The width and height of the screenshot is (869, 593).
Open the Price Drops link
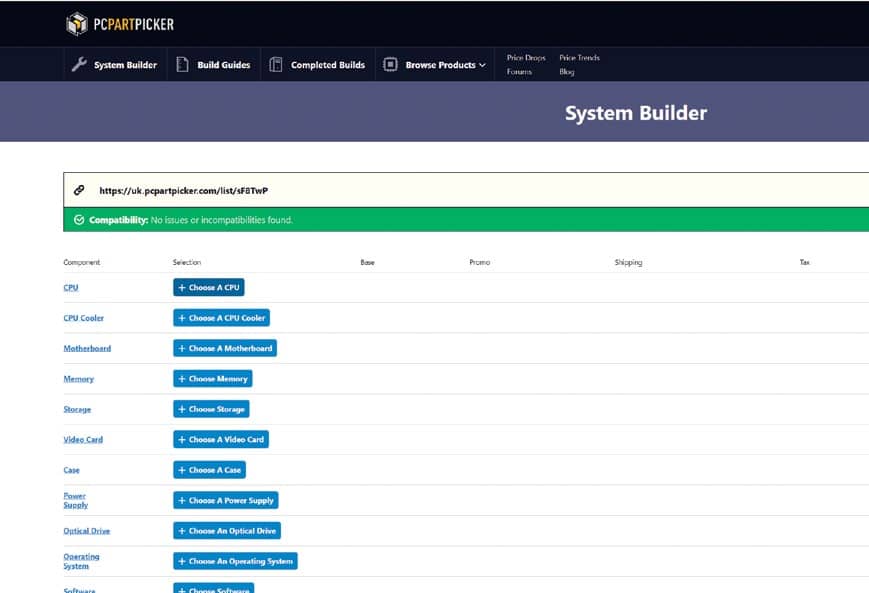click(526, 58)
